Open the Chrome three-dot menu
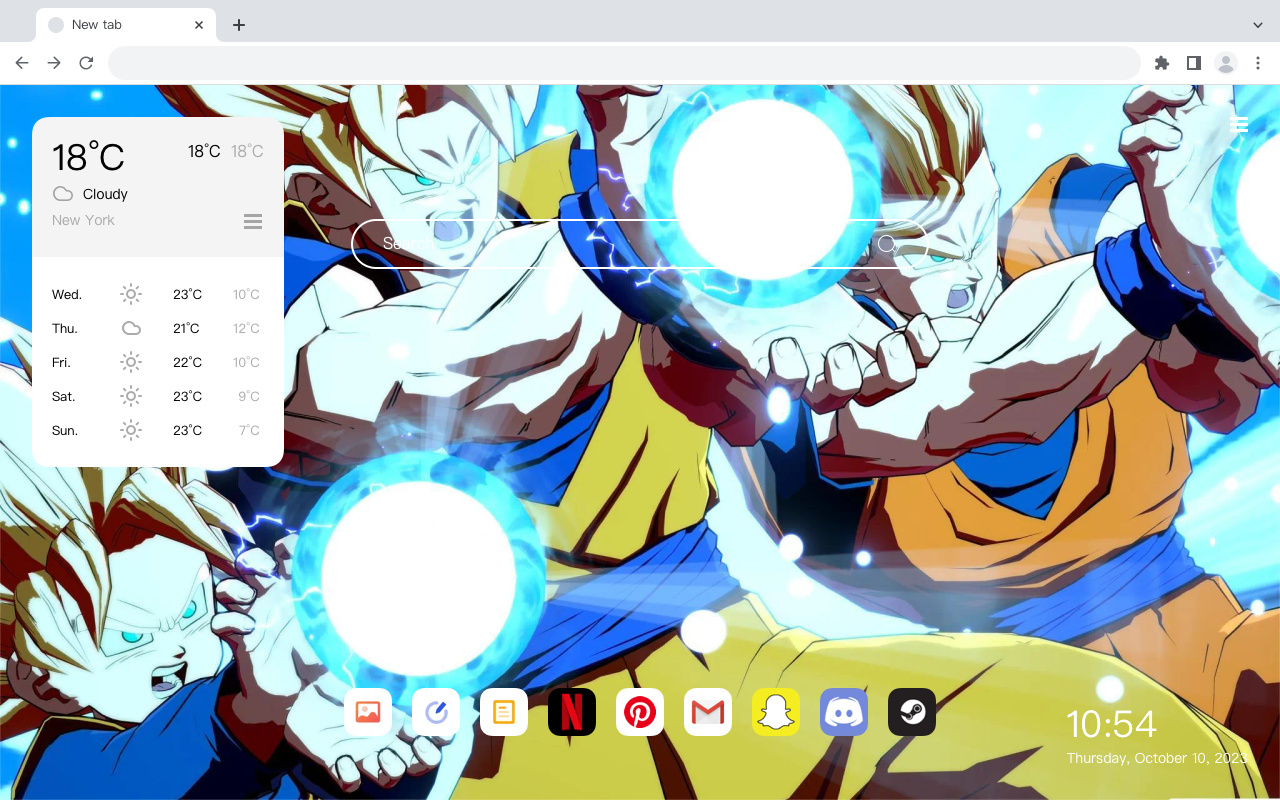Screen dimensions: 1280x800 (x=1258, y=63)
